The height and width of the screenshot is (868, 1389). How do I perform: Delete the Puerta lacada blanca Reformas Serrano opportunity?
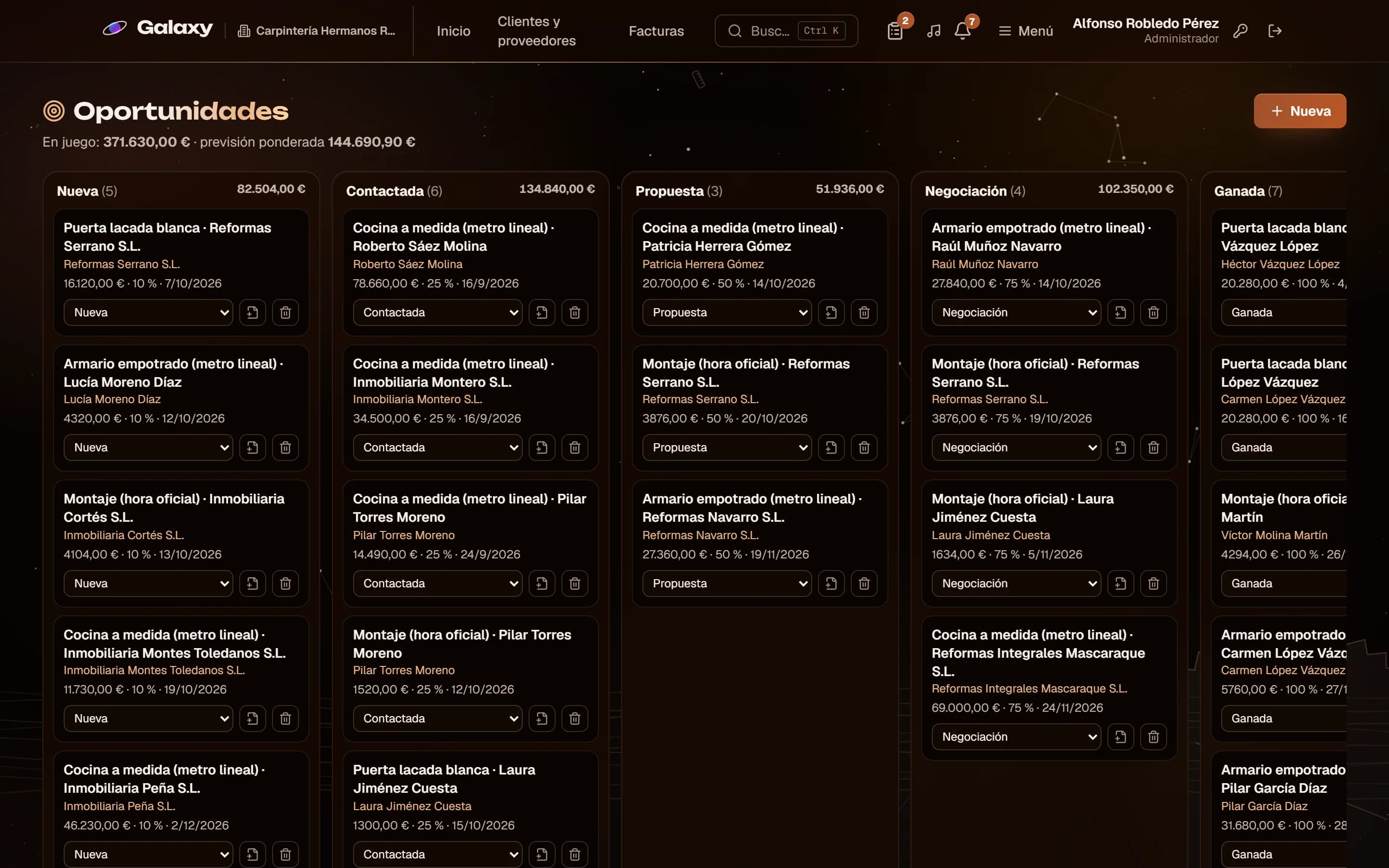coord(285,312)
